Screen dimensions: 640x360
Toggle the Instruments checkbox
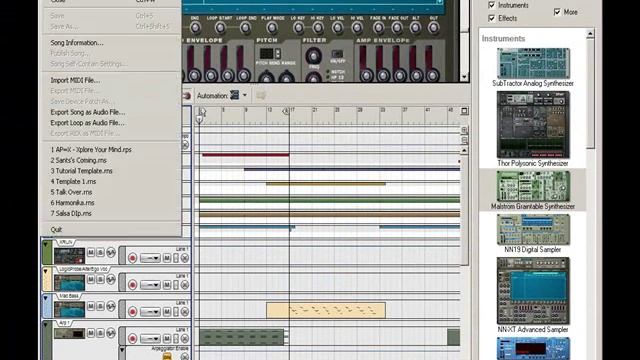(491, 5)
